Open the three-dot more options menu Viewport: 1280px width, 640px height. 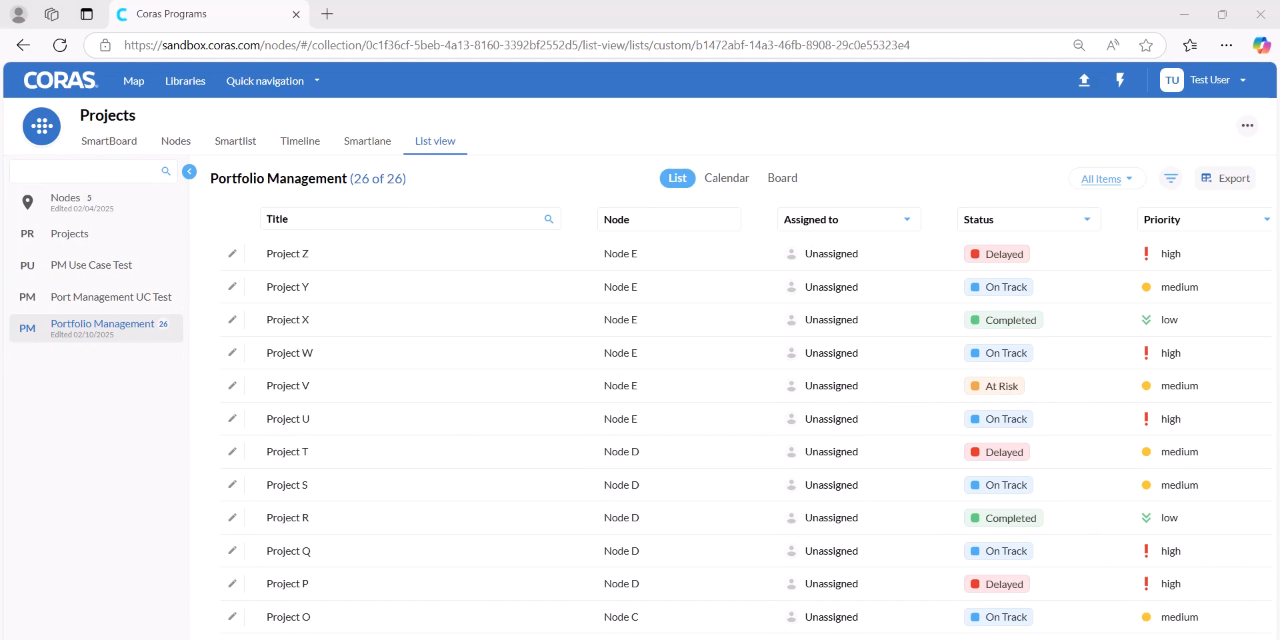click(1247, 125)
